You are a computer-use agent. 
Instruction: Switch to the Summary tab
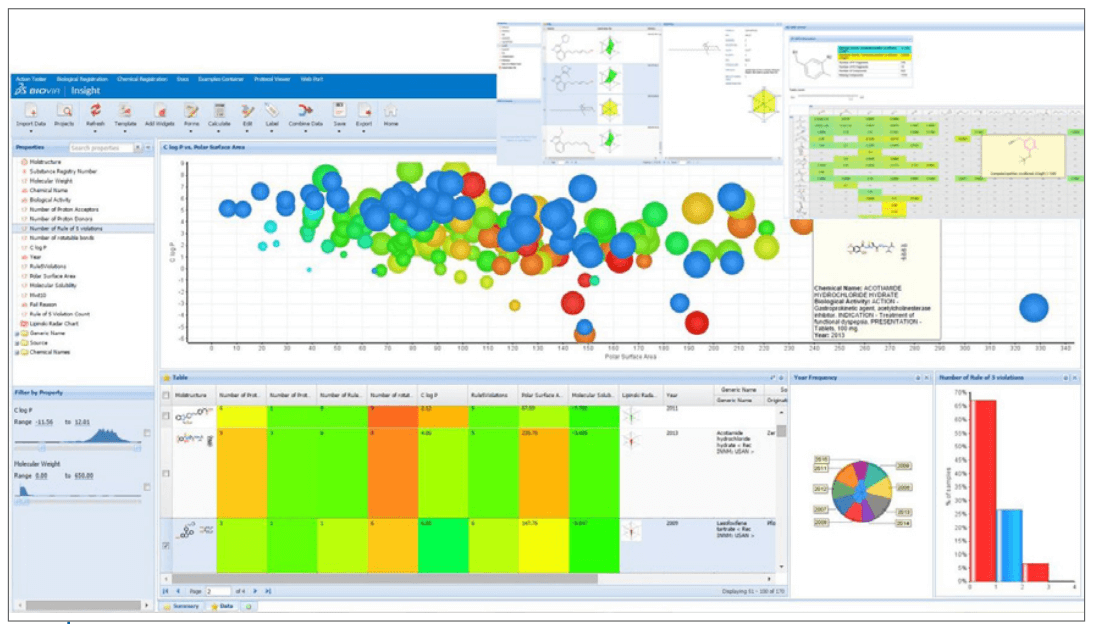coord(184,606)
